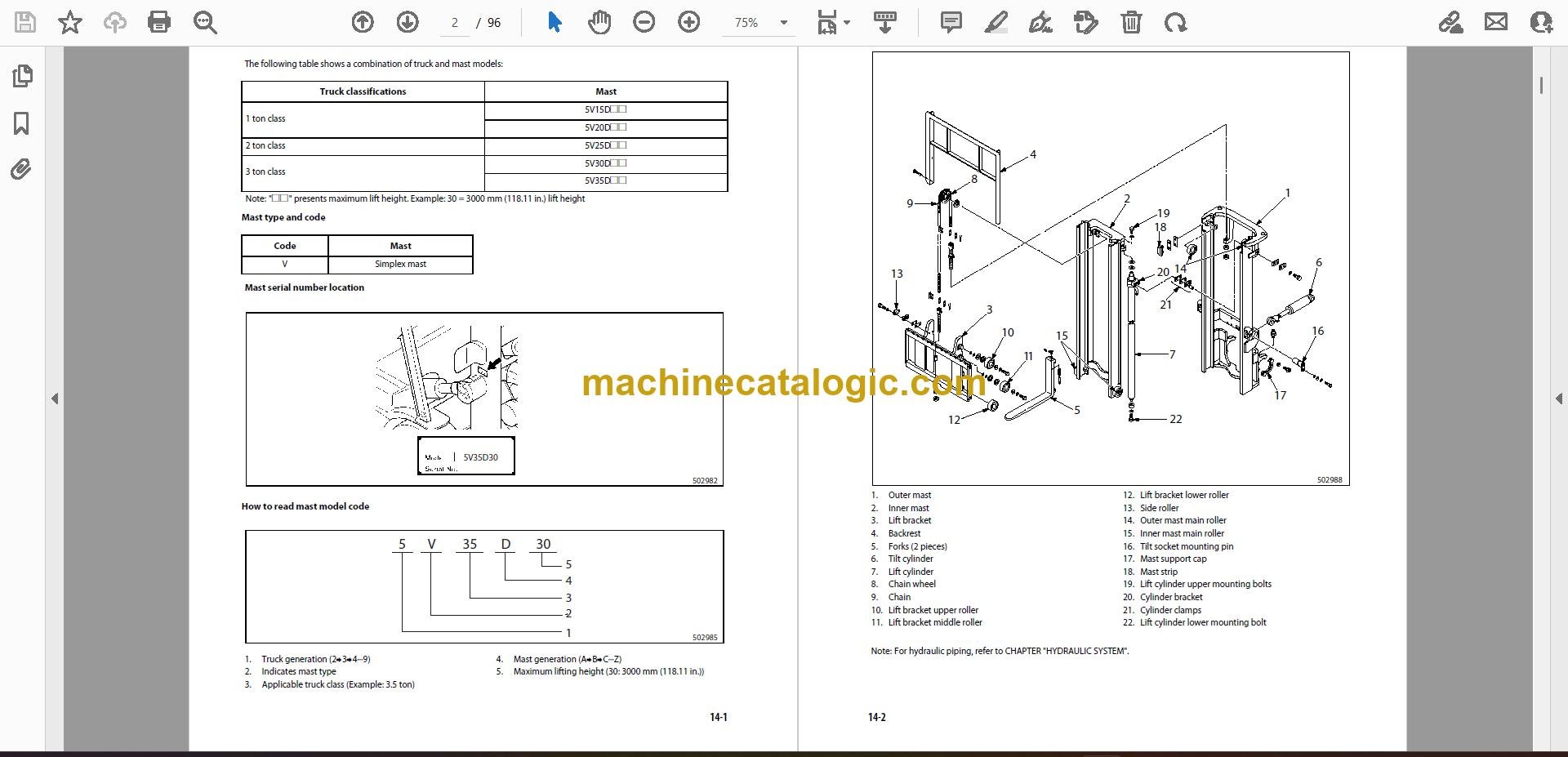
Task: Activate the Hand pan tool
Action: (x=599, y=22)
